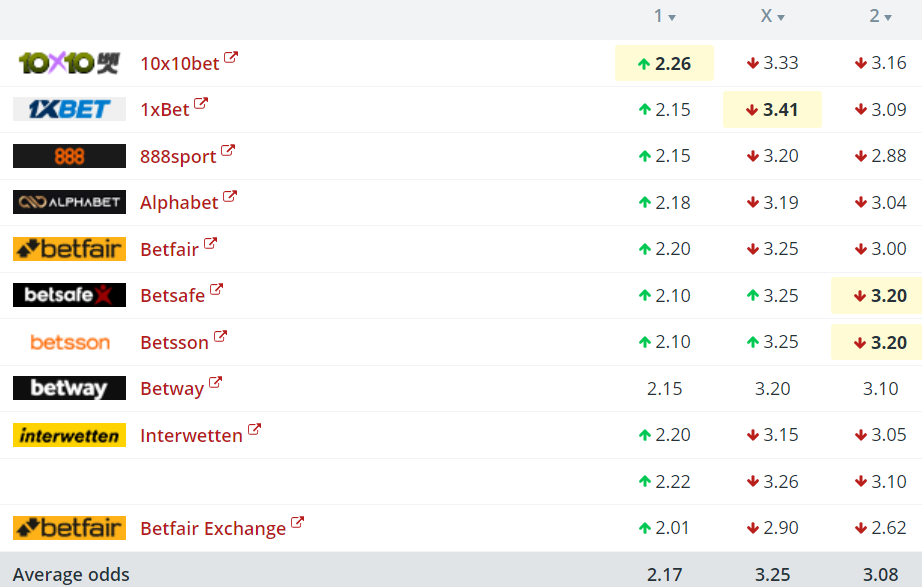Click external link icon next to Betfair Exchange
Image resolution: width=922 pixels, height=587 pixels.
298,522
